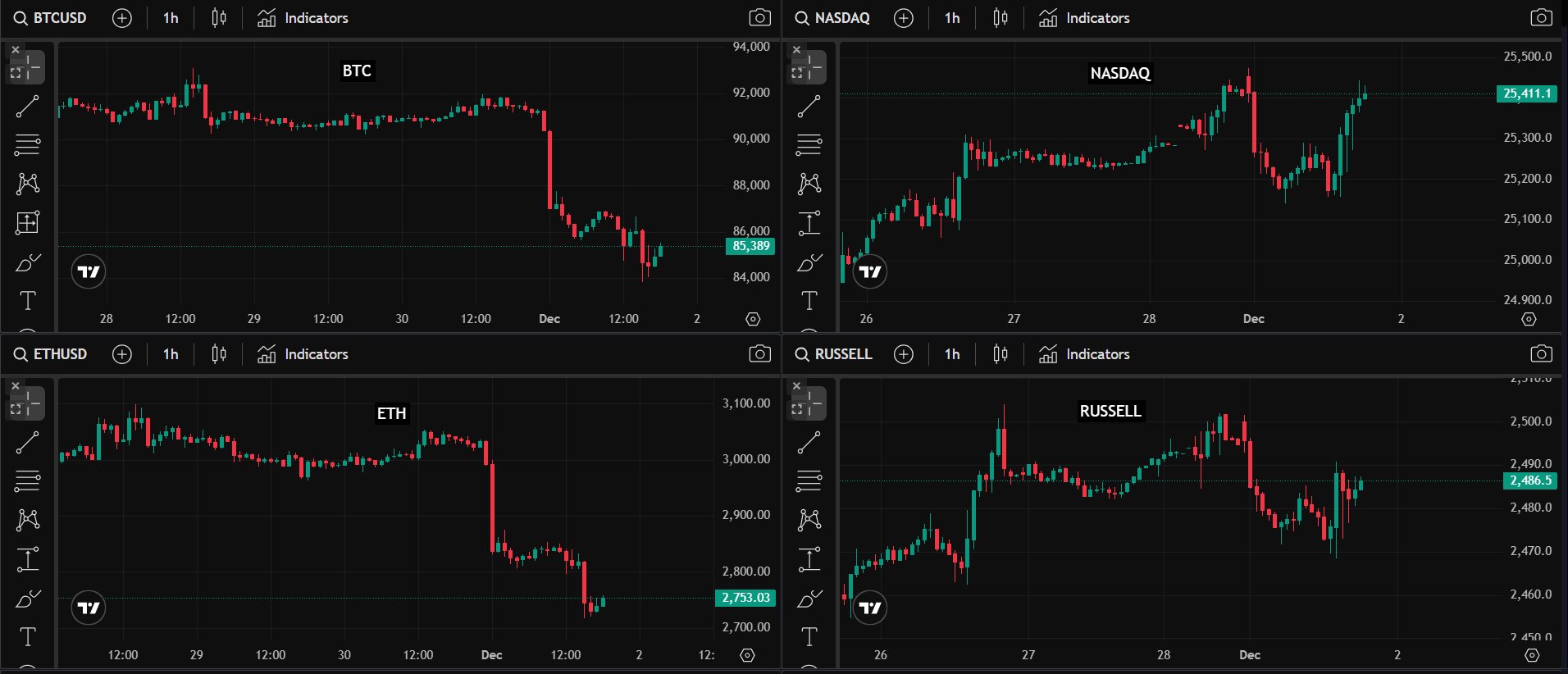Screen dimensions: 1568x674
Task: Click camera icon in RUSSELL chart header
Action: 1541,353
